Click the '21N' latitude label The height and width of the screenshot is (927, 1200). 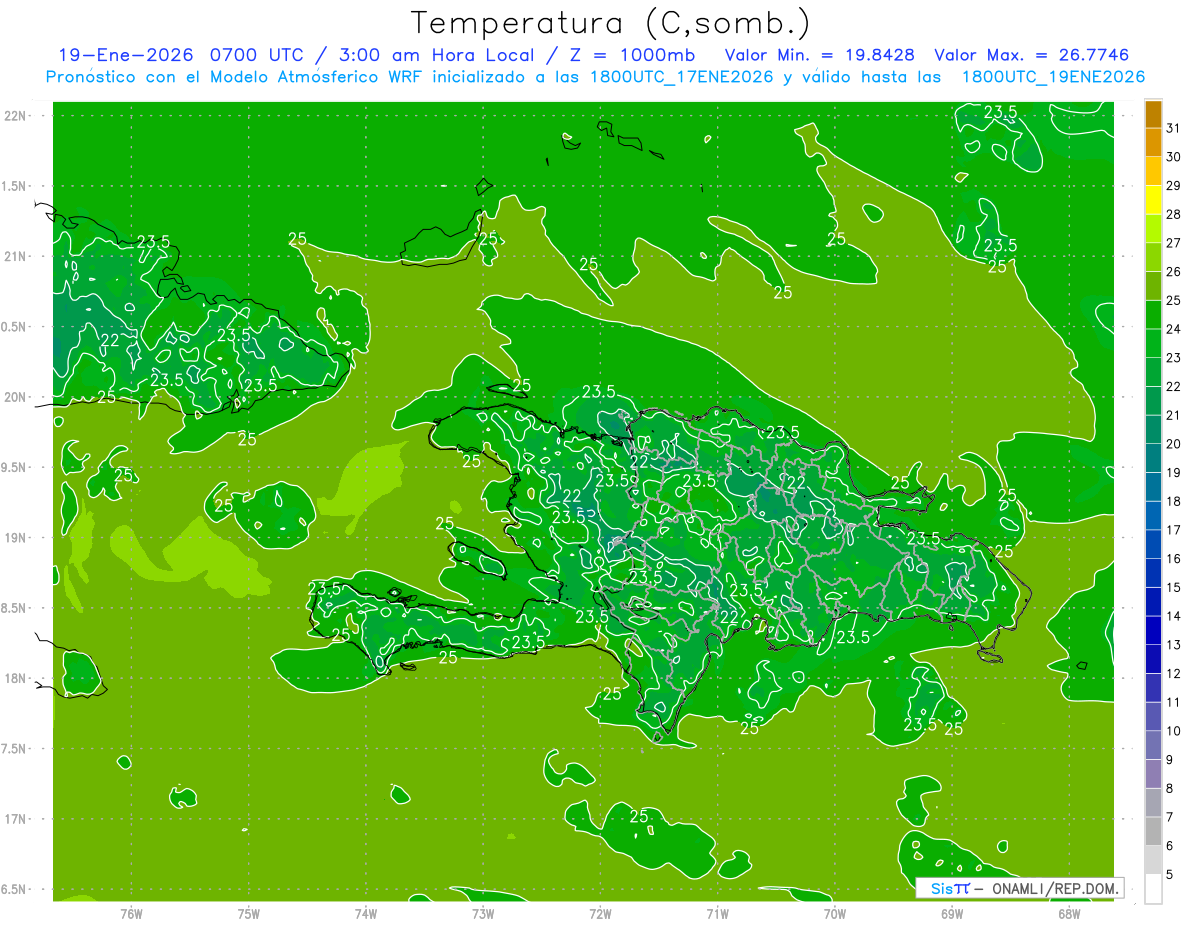16,257
